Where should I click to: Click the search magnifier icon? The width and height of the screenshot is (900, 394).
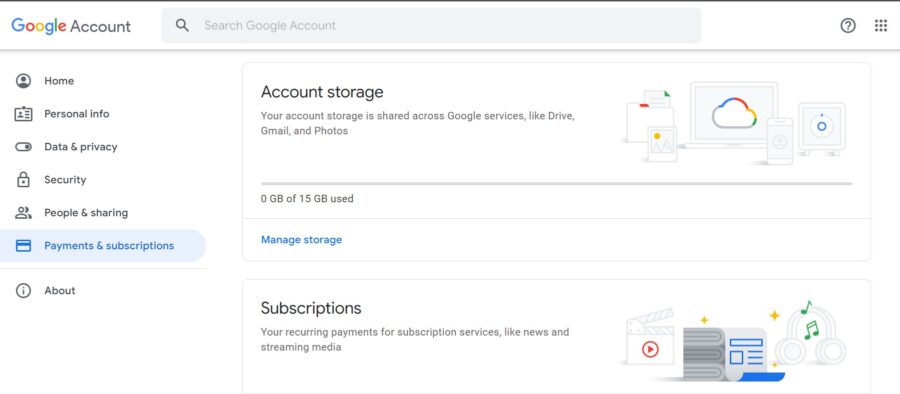183,25
